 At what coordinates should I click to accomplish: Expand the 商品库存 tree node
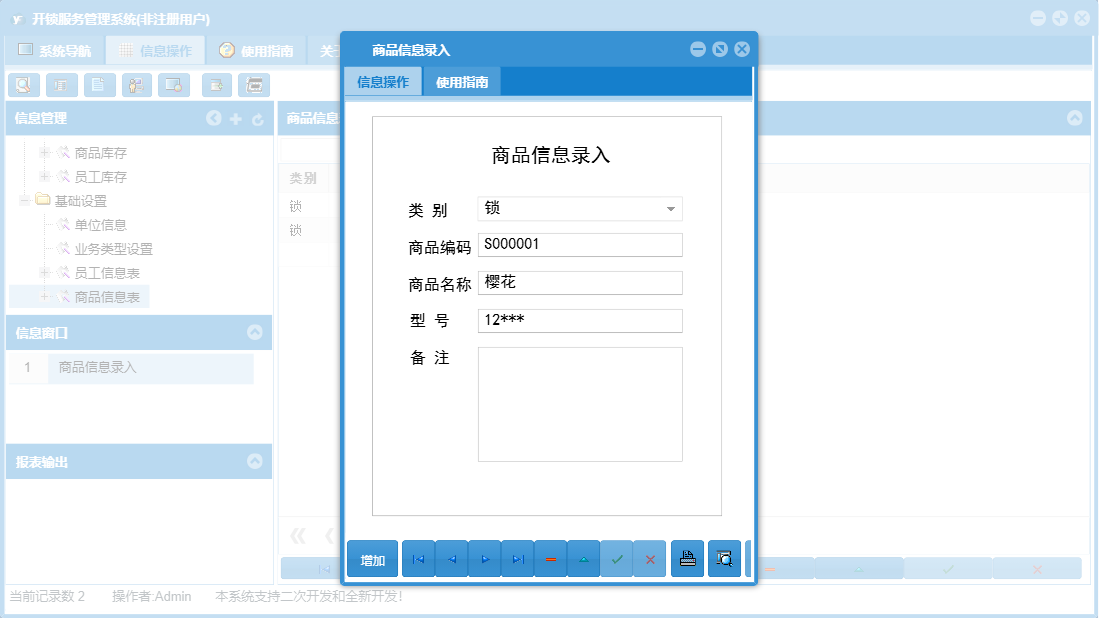coord(46,152)
